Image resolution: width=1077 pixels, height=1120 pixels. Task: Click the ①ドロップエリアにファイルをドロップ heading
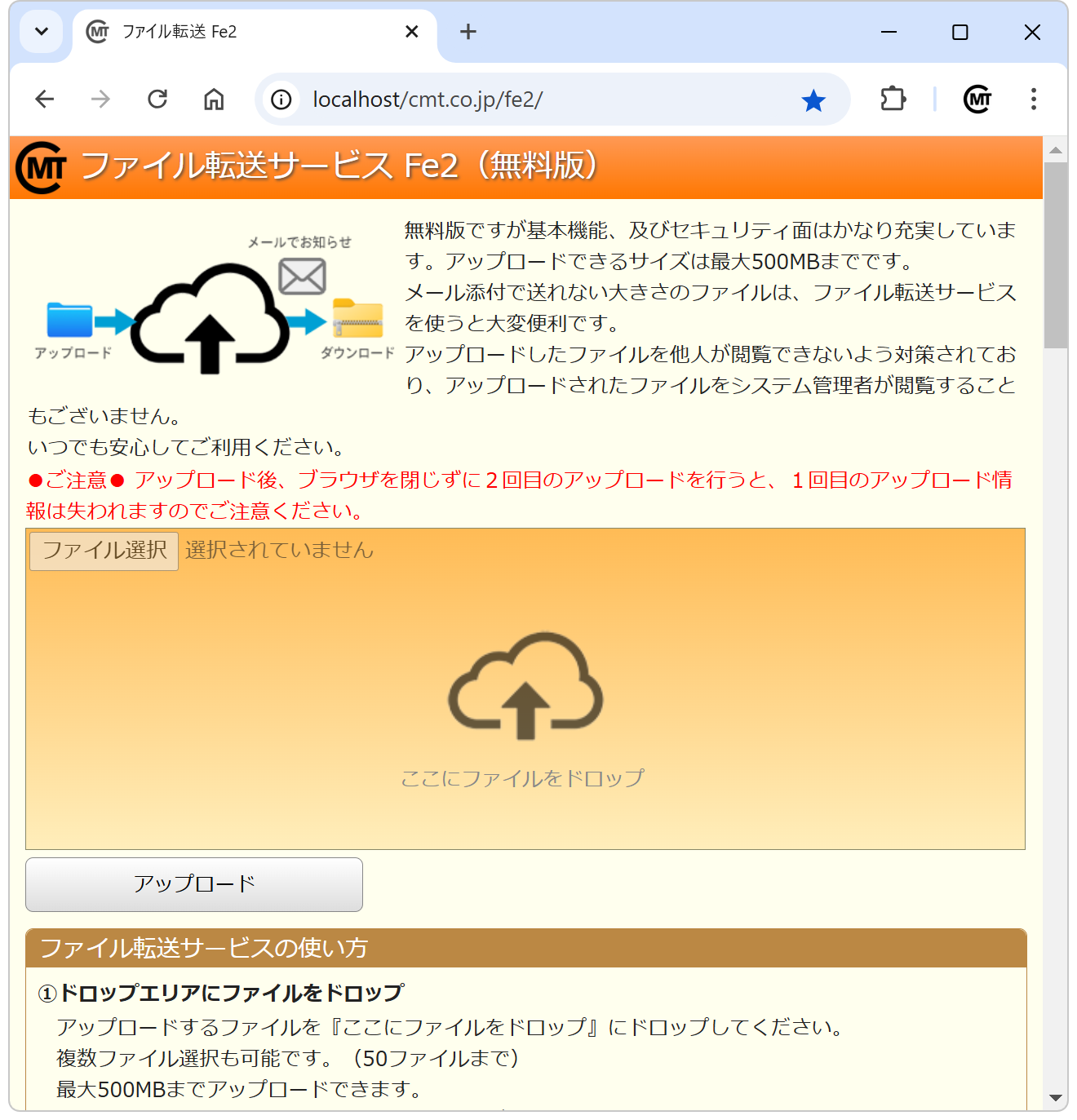[x=221, y=993]
